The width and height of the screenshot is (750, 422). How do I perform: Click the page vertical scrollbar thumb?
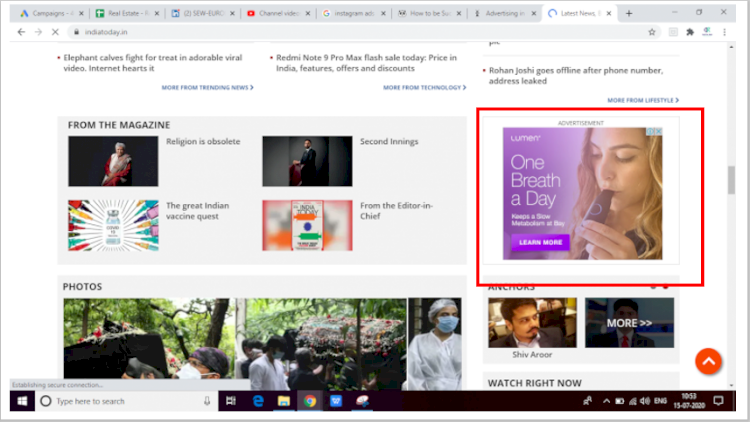pos(730,180)
